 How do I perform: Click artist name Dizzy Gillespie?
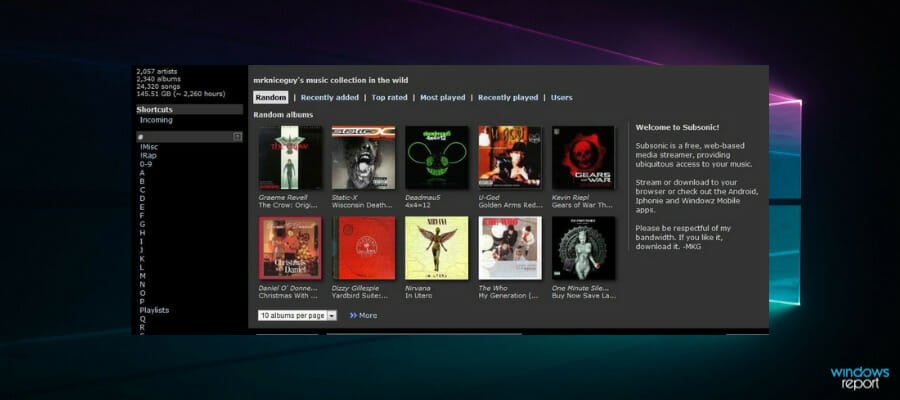(x=357, y=288)
